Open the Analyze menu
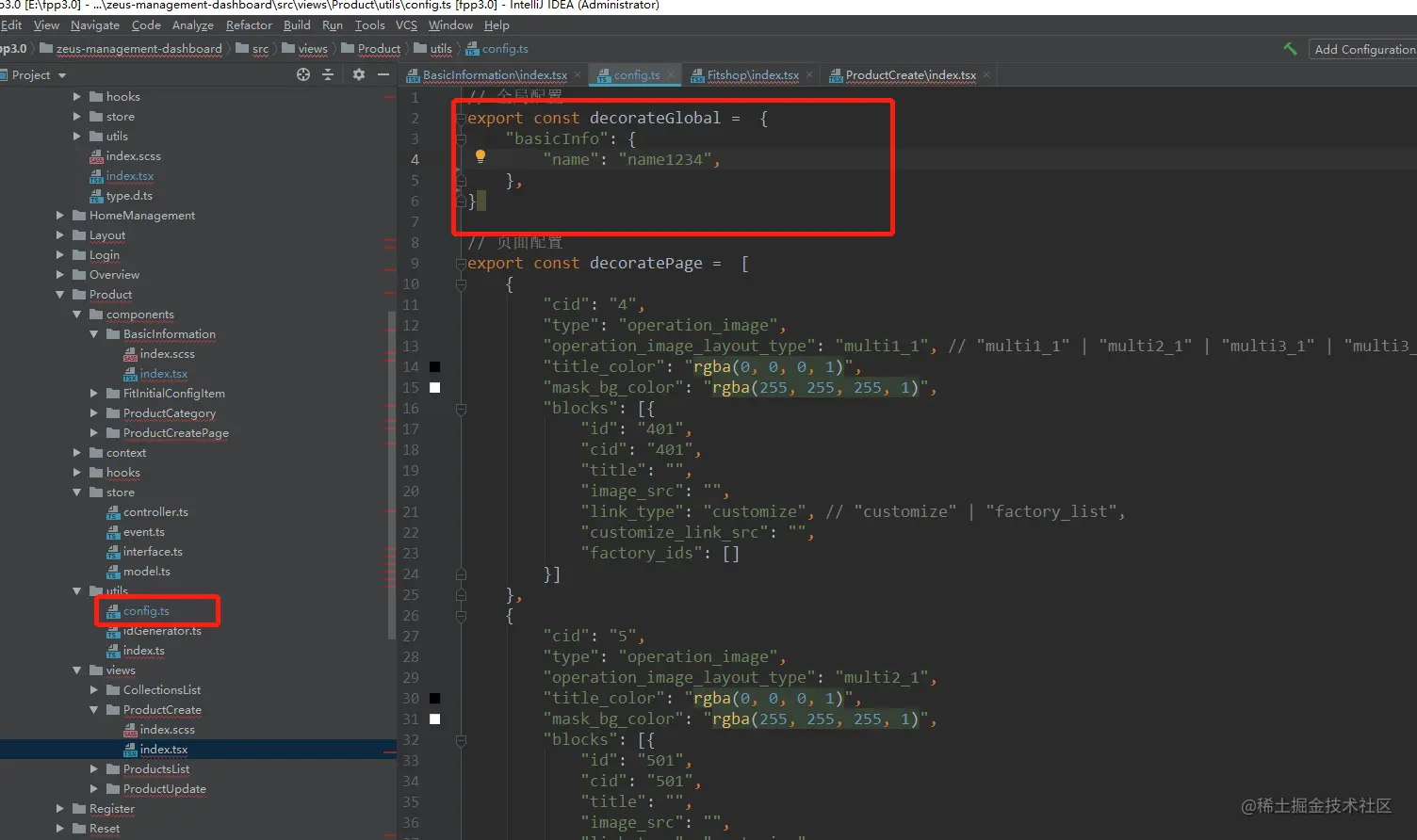The width and height of the screenshot is (1417, 840). pos(193,25)
